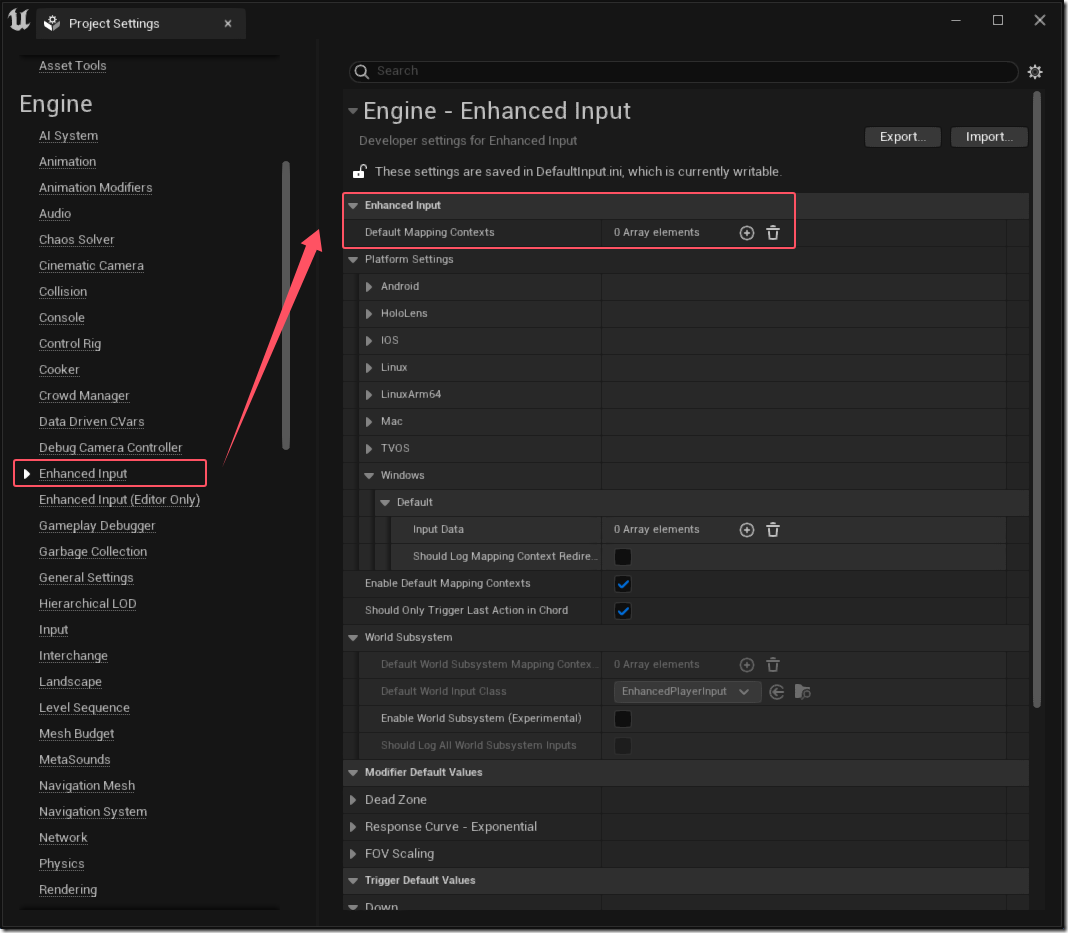Toggle Should Log Mapping Context Redirects checkbox
This screenshot has width=1068, height=933.
(x=623, y=556)
